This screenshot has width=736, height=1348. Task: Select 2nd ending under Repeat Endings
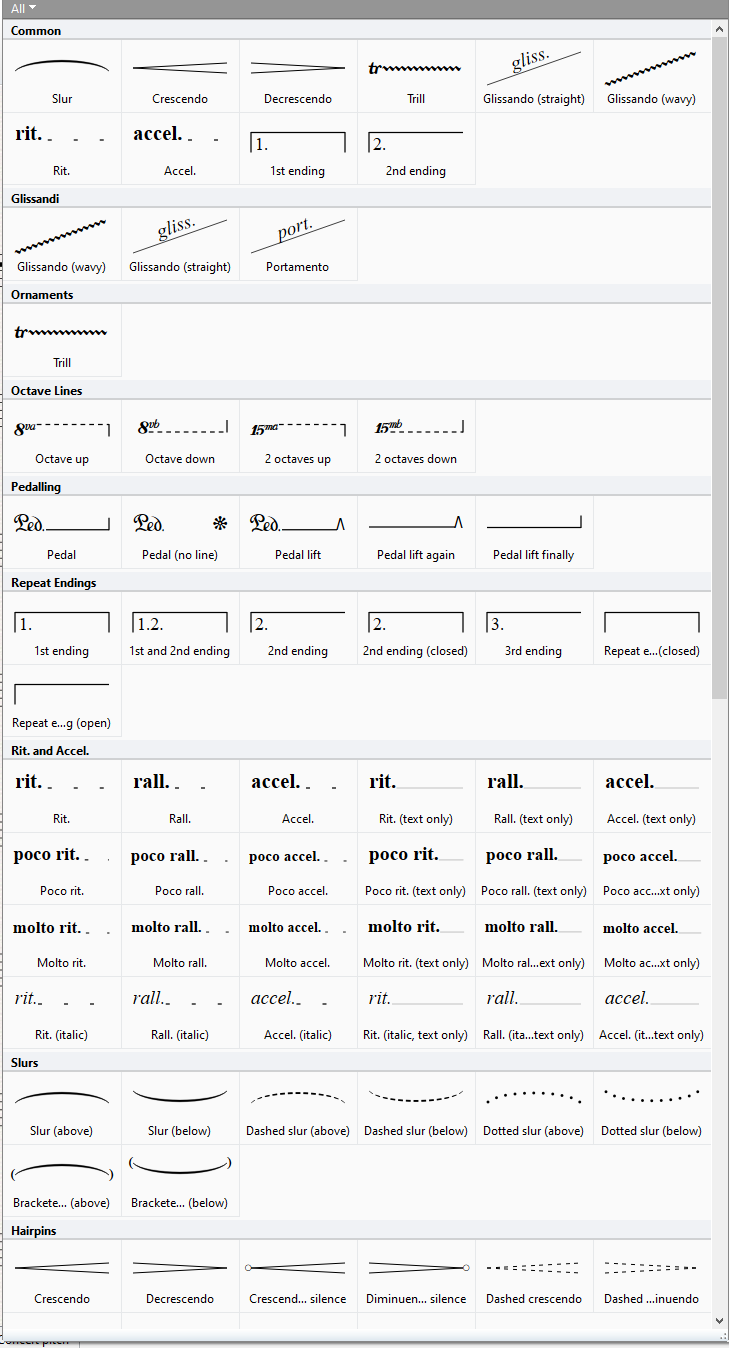(x=298, y=628)
